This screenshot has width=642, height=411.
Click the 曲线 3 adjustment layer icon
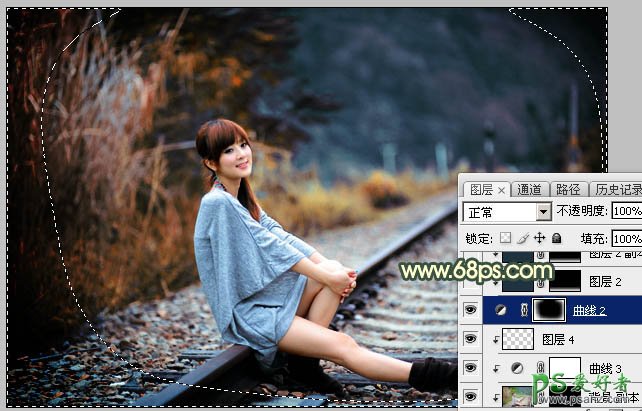(516, 368)
